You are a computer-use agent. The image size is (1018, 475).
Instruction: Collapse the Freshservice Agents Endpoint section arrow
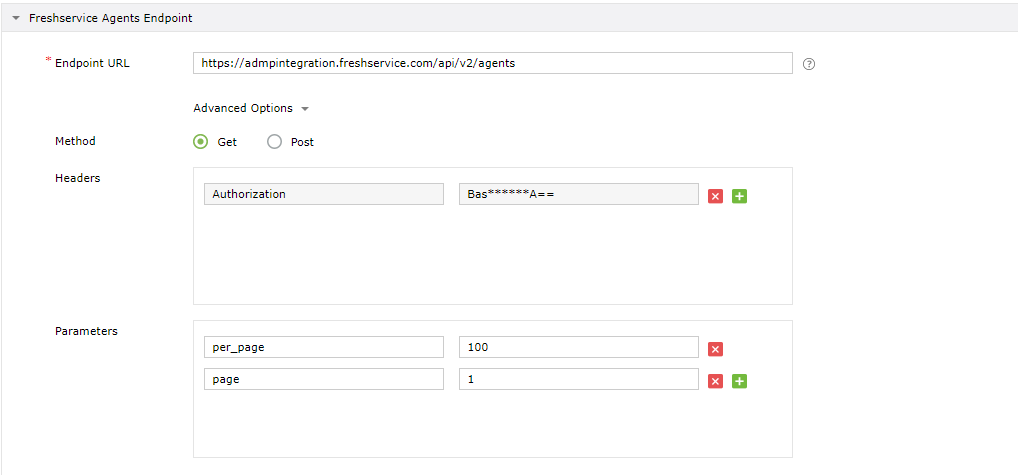(16, 18)
